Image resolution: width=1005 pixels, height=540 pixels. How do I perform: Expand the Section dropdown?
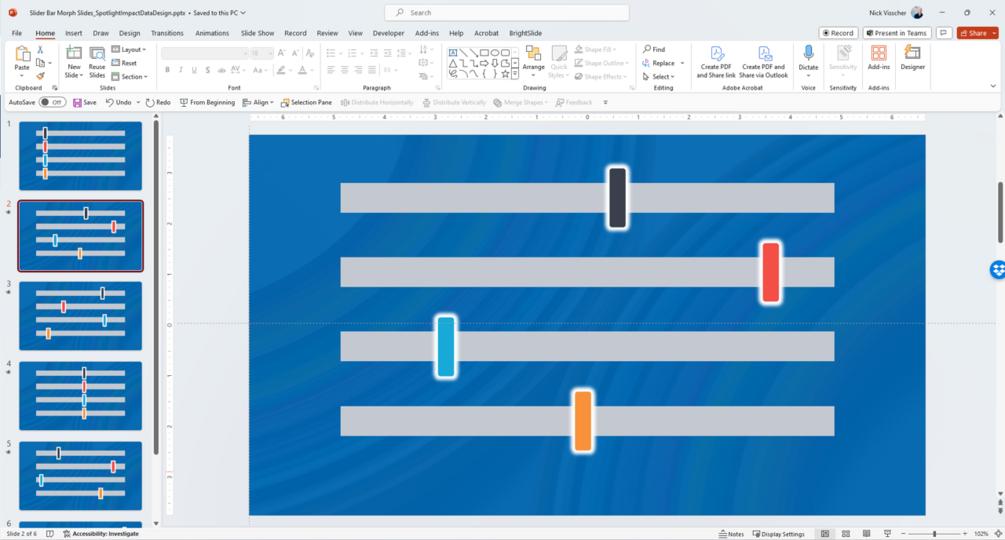click(x=129, y=76)
